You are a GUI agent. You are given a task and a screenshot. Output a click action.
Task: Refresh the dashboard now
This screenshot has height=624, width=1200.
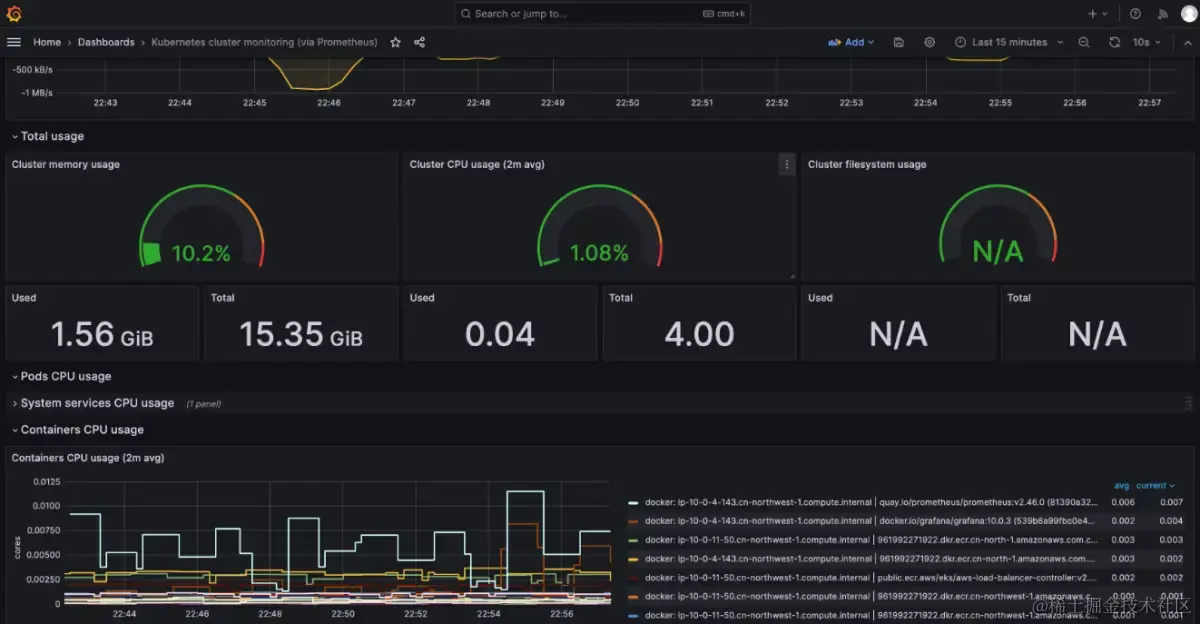coord(1114,42)
